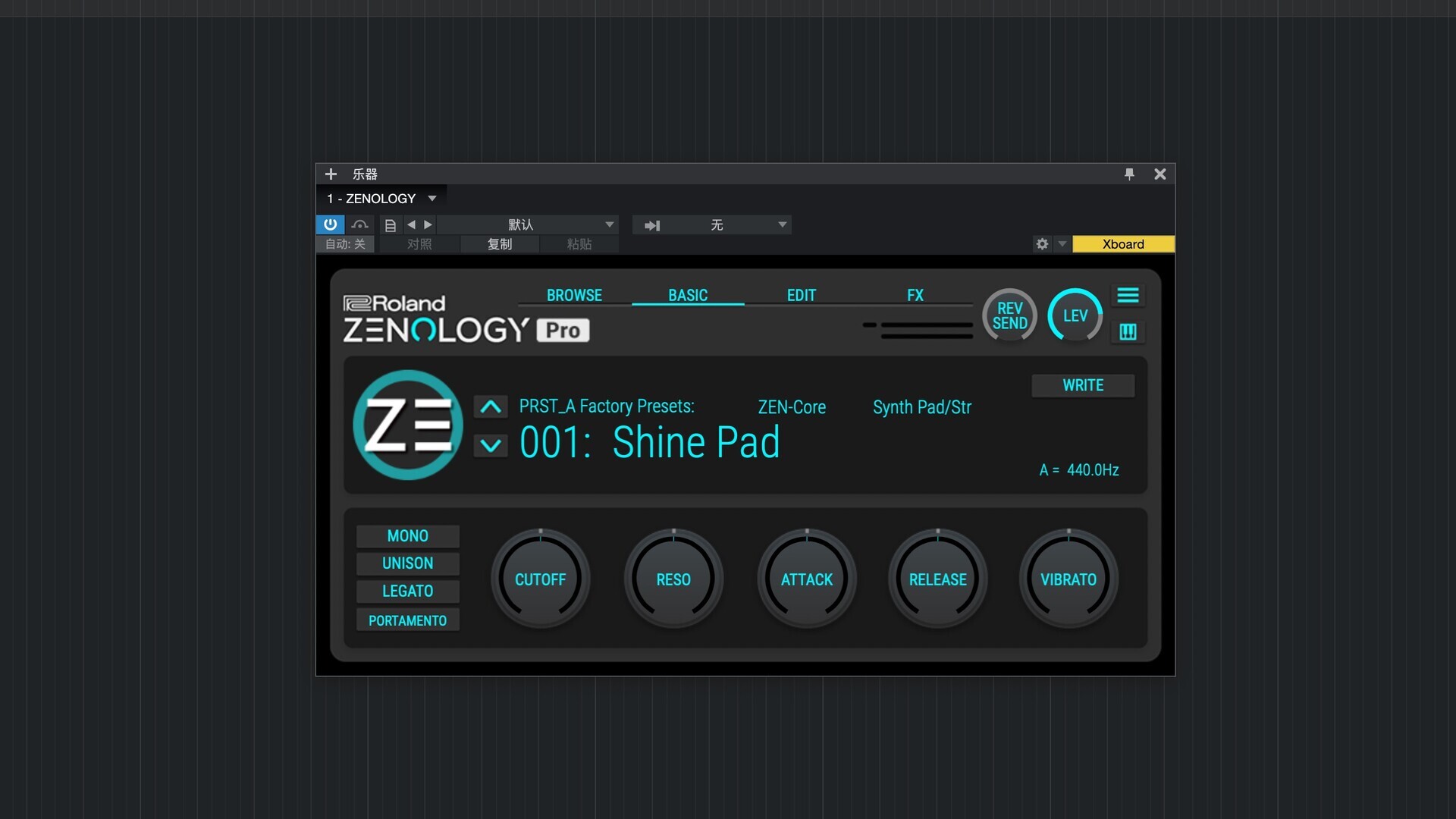This screenshot has height=819, width=1456.
Task: Open plugin settings gear icon
Action: [1042, 244]
